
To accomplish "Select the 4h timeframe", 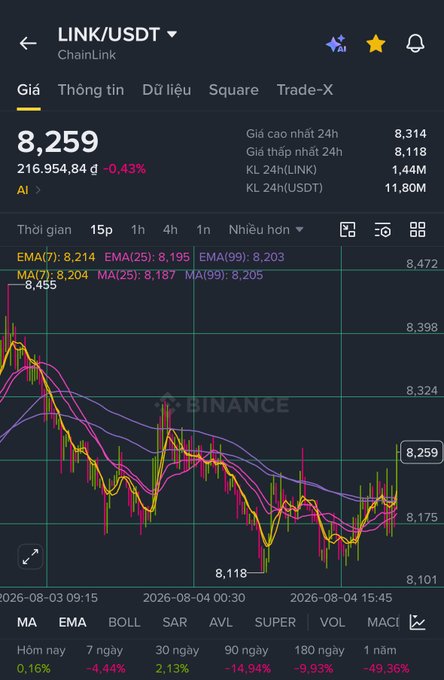I will [170, 229].
